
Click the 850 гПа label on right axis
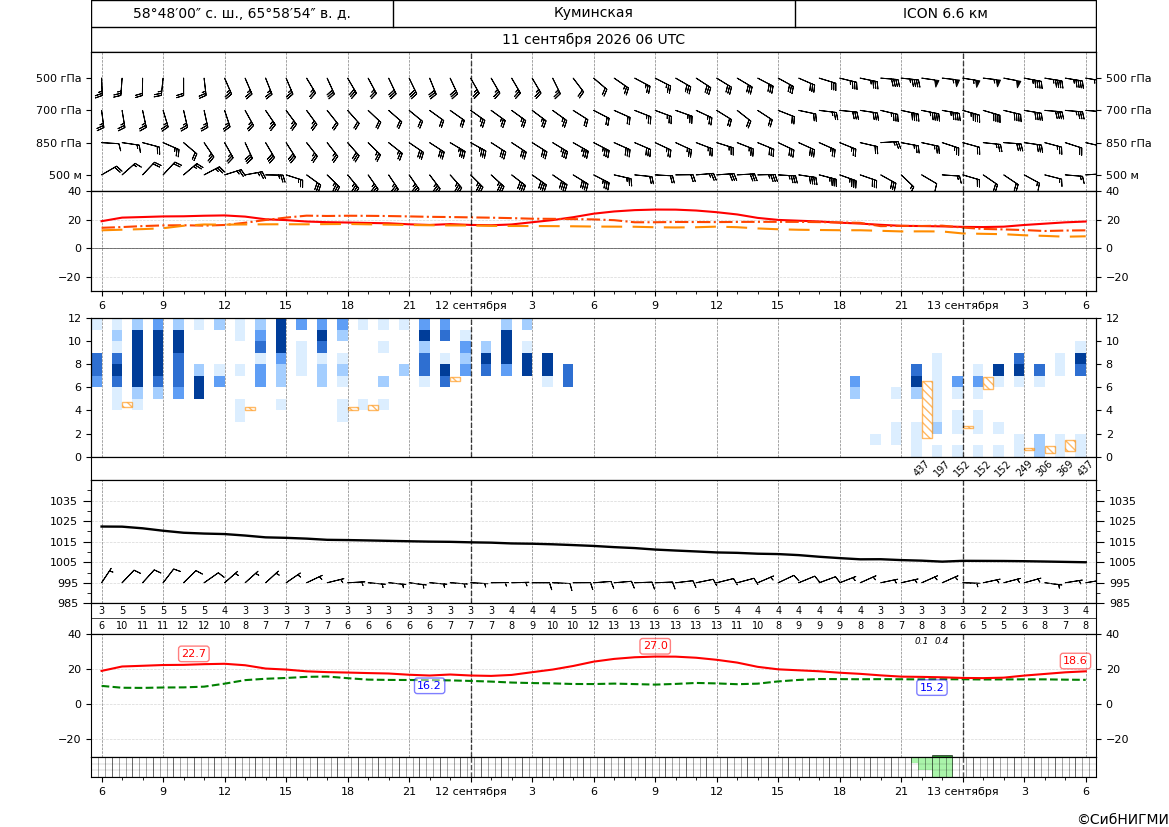(x=1128, y=143)
